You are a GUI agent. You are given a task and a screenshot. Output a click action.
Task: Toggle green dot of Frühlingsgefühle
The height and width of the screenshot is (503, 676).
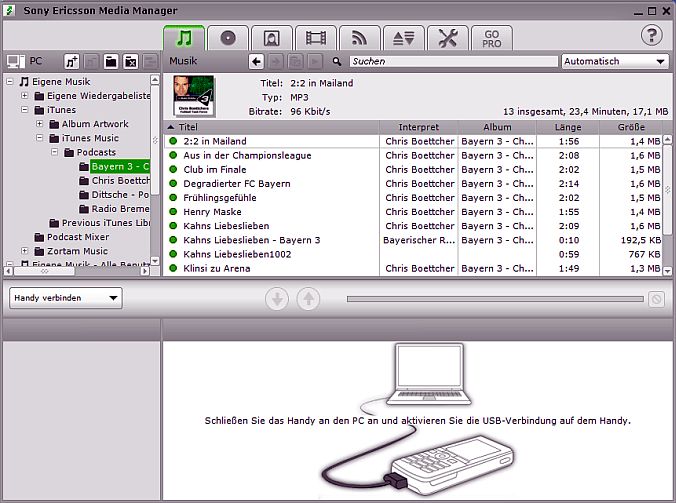[x=173, y=197]
